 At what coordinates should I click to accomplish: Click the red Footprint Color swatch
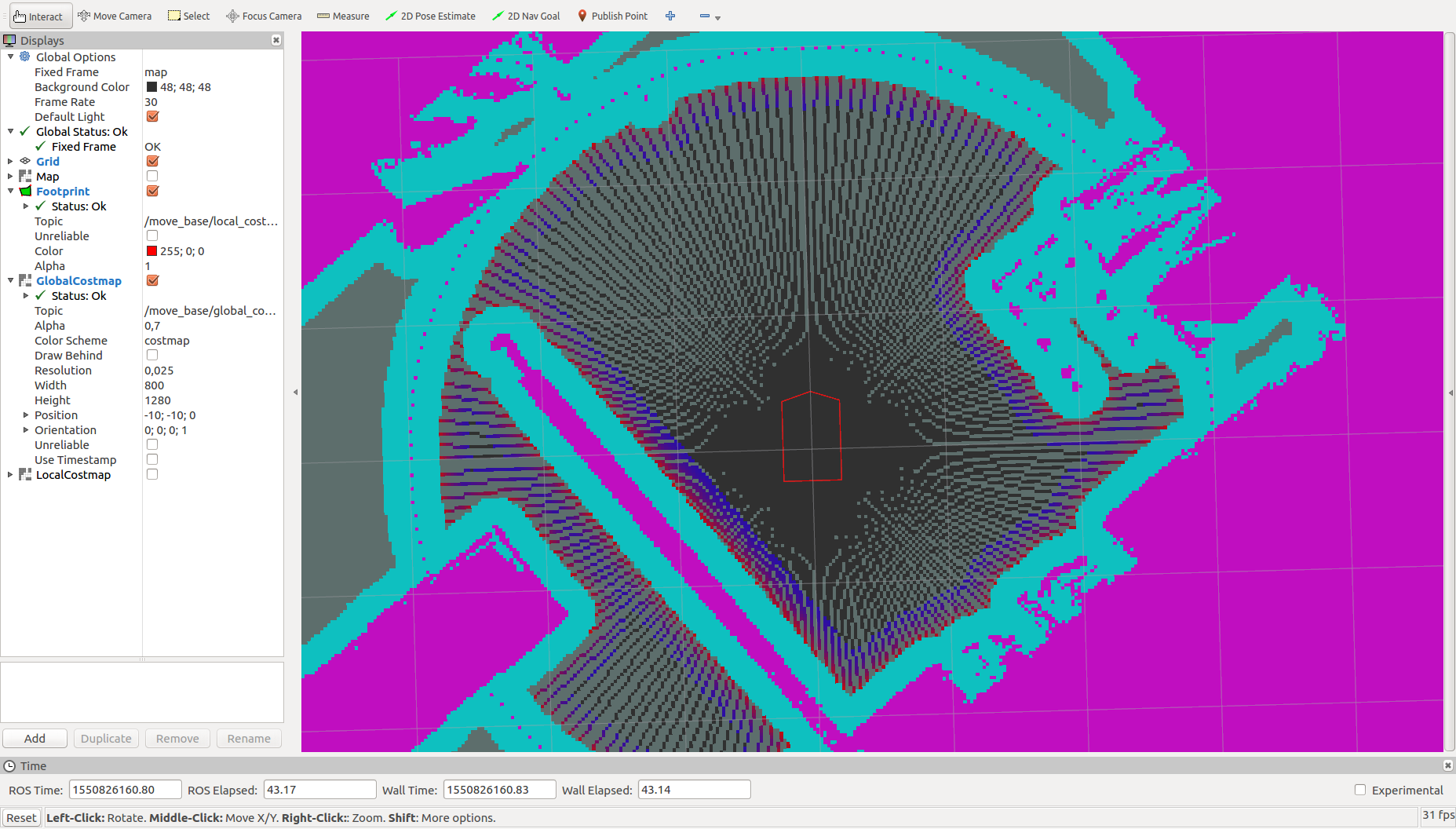point(151,250)
